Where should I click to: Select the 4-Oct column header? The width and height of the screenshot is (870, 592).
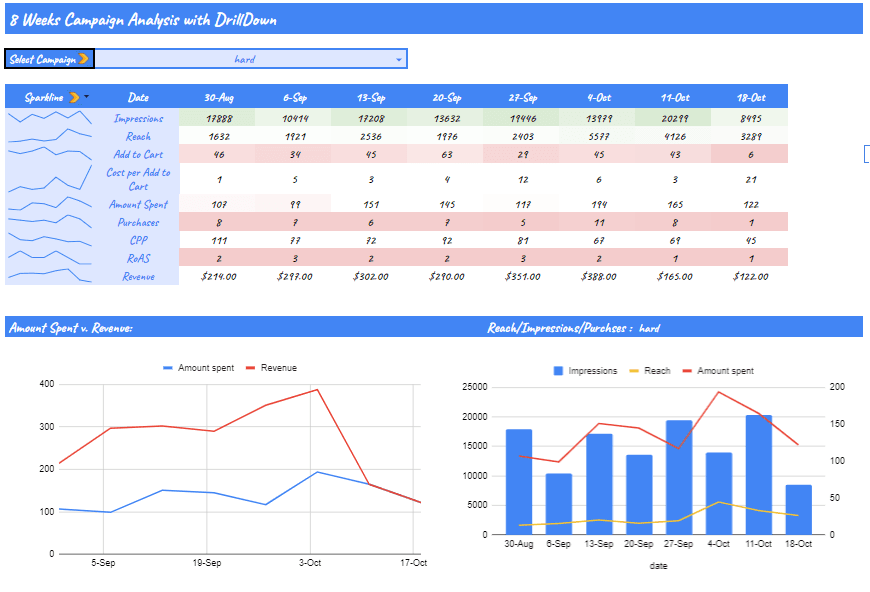pos(599,98)
